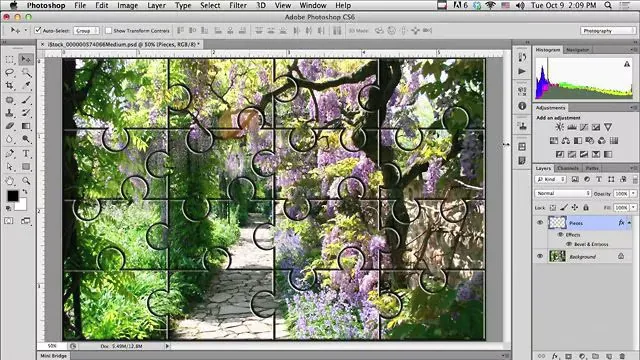Switch to the Channels tab
This screenshot has height=360, width=640.
point(568,168)
